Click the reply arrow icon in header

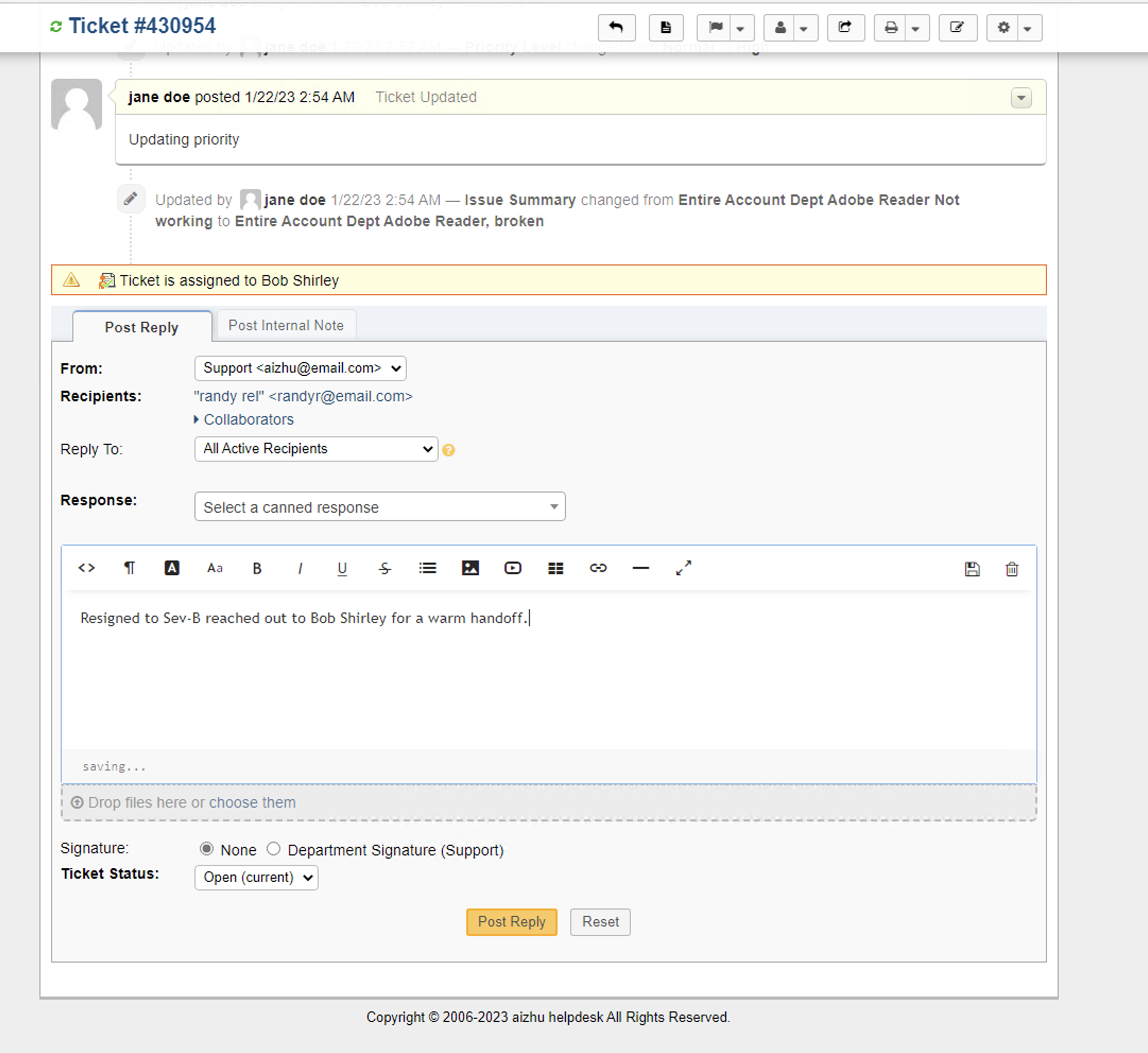pyautogui.click(x=616, y=28)
